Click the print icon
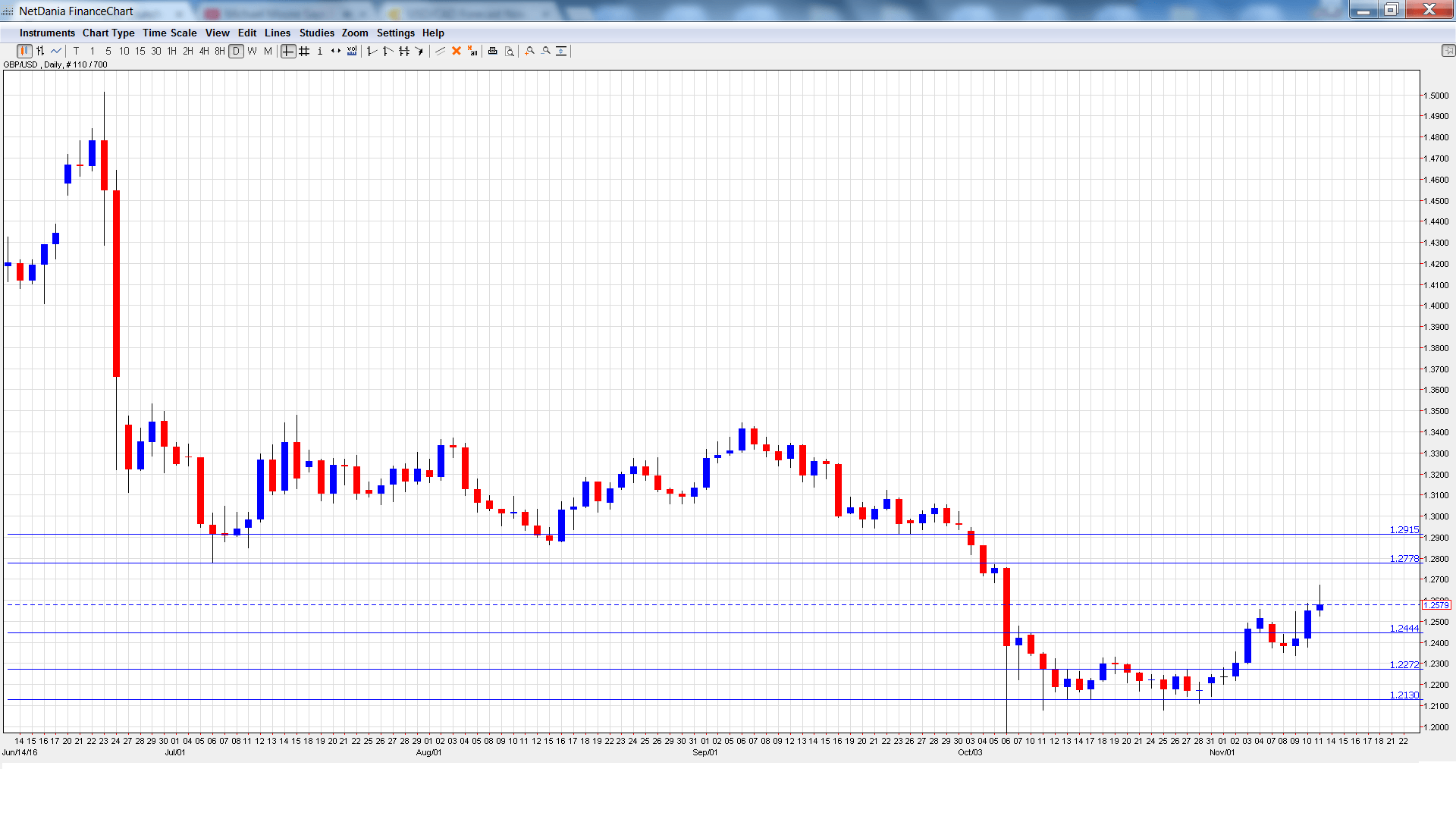The height and width of the screenshot is (819, 1456). pyautogui.click(x=493, y=51)
